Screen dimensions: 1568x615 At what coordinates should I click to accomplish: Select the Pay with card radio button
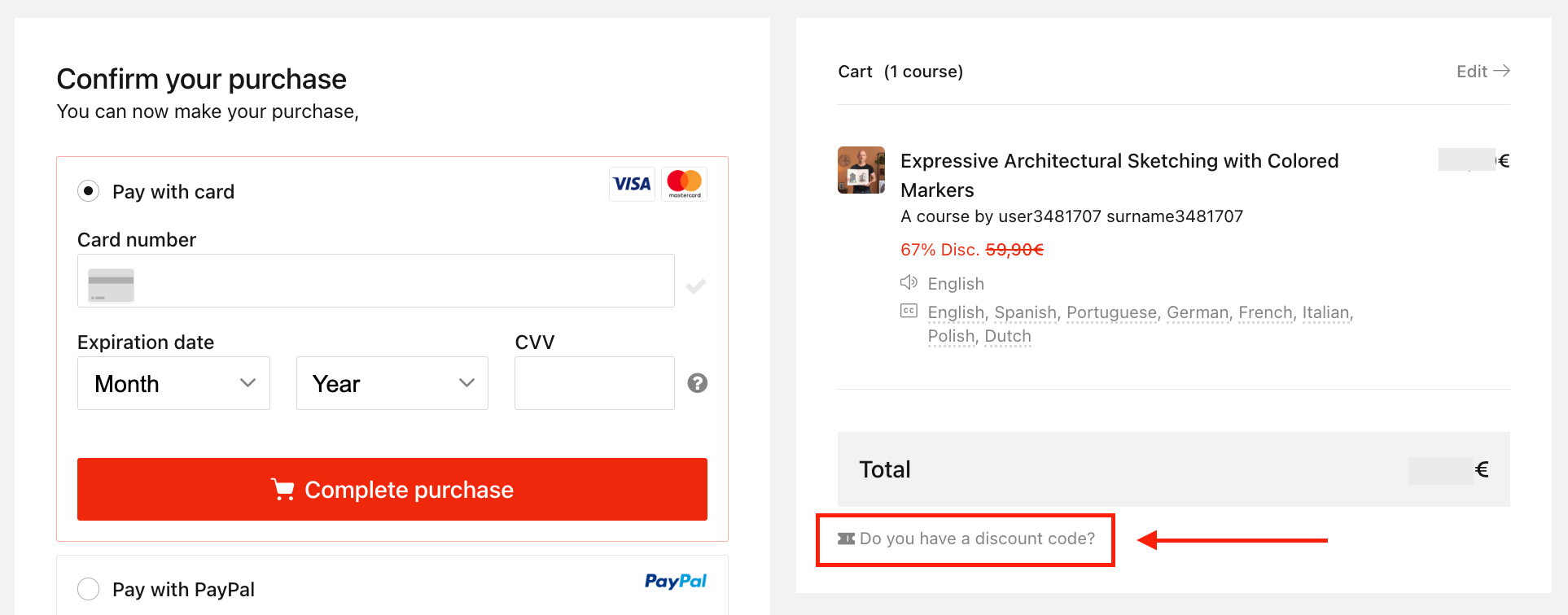coord(89,191)
